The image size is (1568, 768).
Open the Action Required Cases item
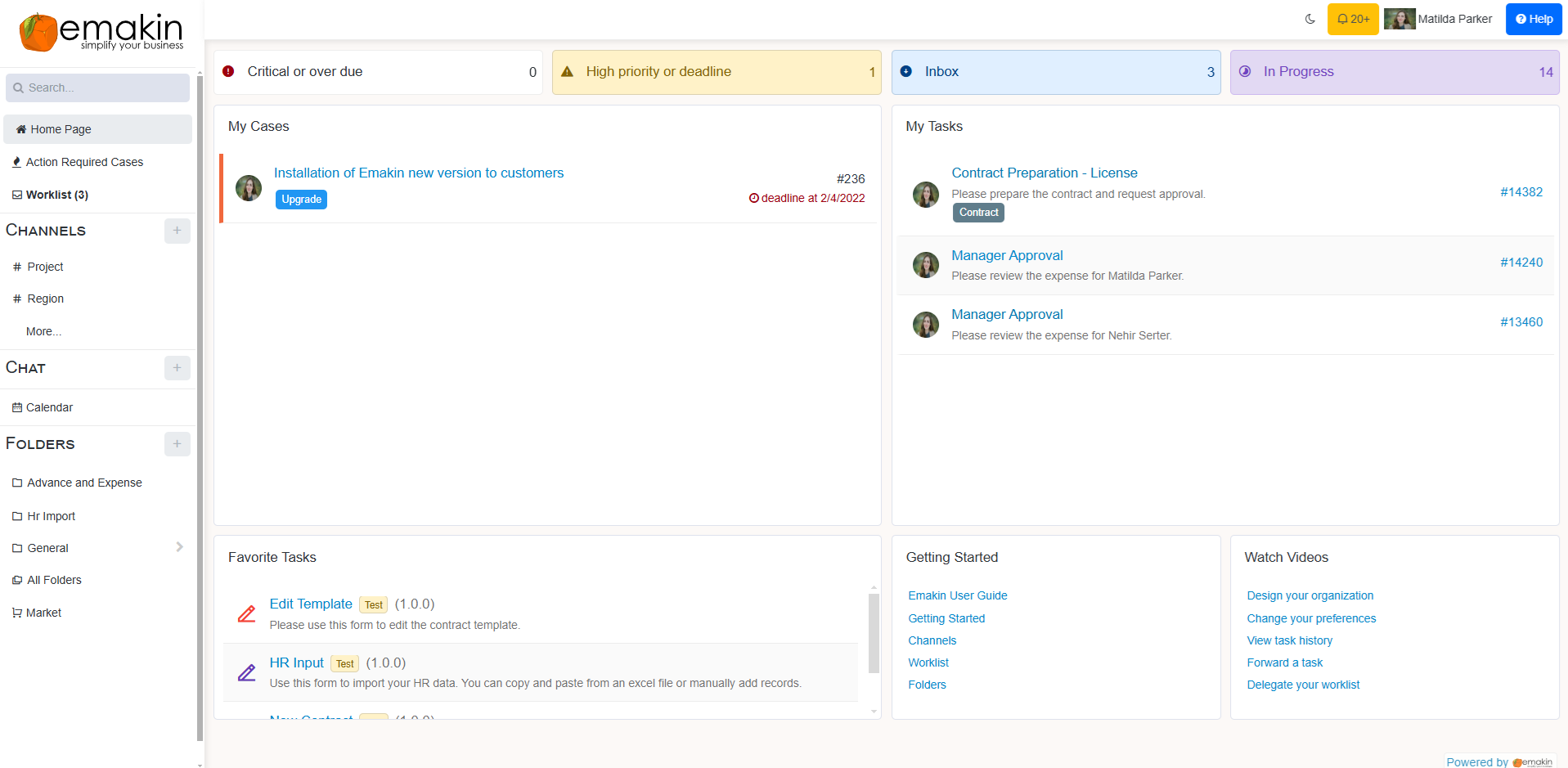pos(83,162)
